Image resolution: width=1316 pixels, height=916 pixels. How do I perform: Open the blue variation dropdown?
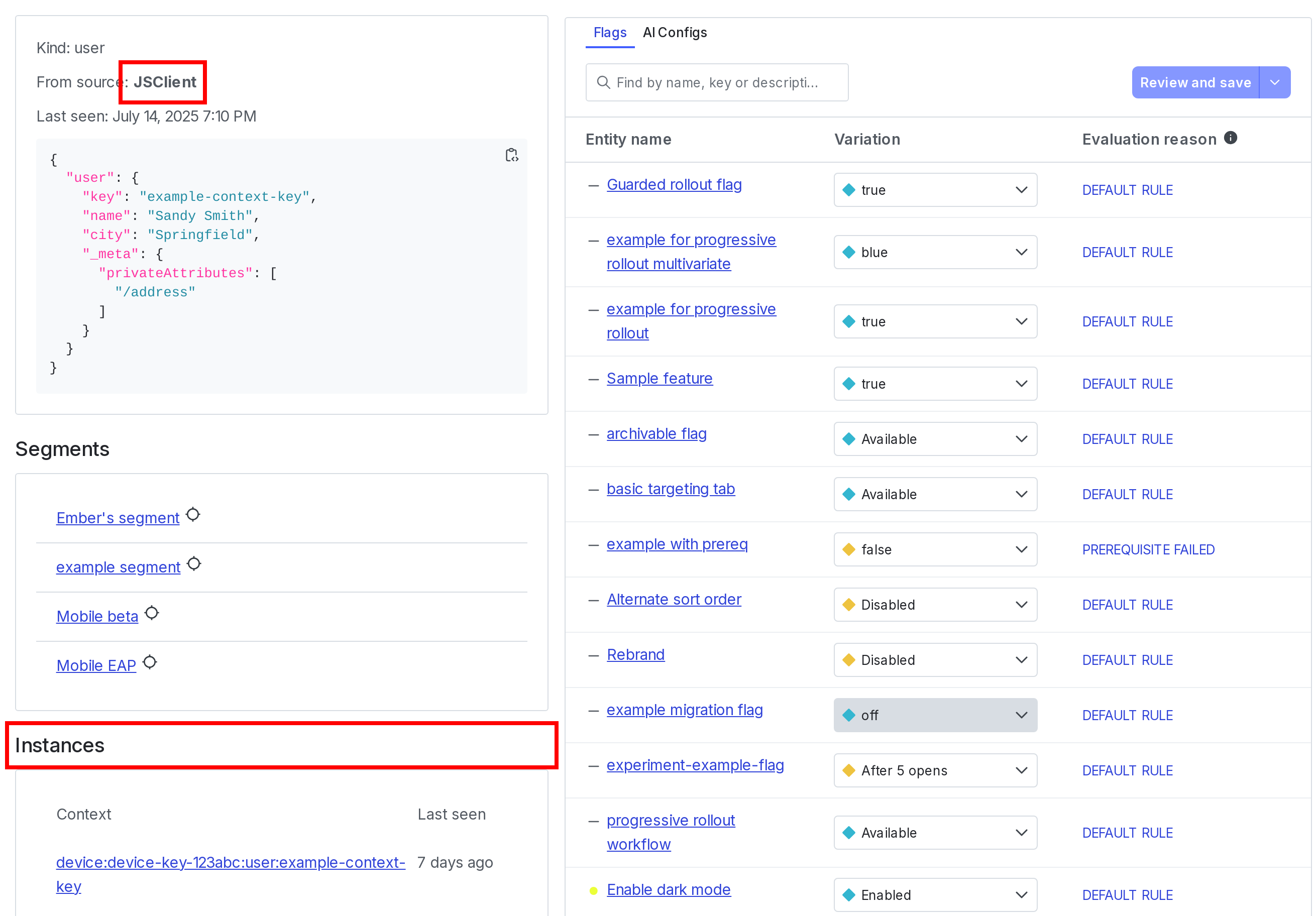click(x=935, y=252)
